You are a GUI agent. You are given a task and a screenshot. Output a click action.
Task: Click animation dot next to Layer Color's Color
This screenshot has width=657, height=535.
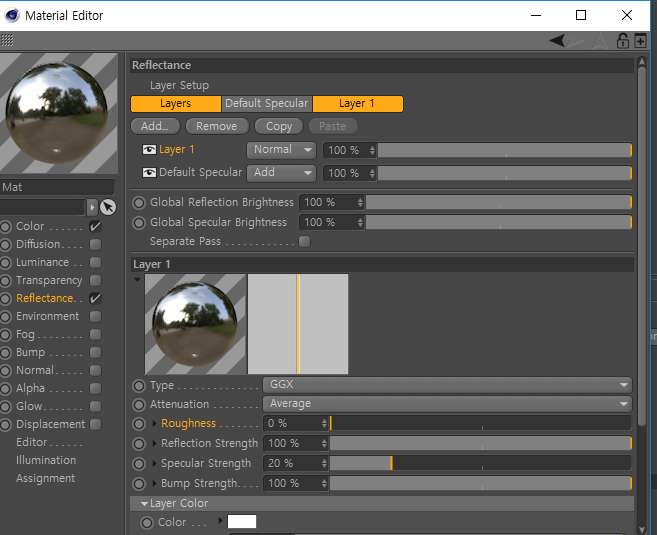(x=147, y=523)
